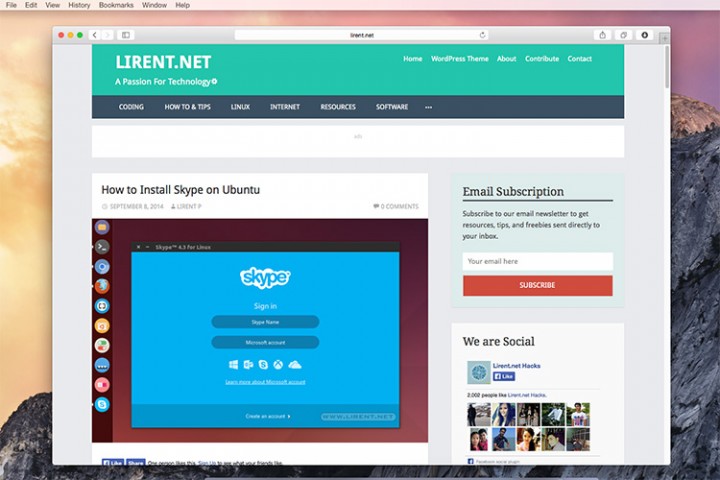Open the File menu
720x480 pixels.
[x=11, y=5]
